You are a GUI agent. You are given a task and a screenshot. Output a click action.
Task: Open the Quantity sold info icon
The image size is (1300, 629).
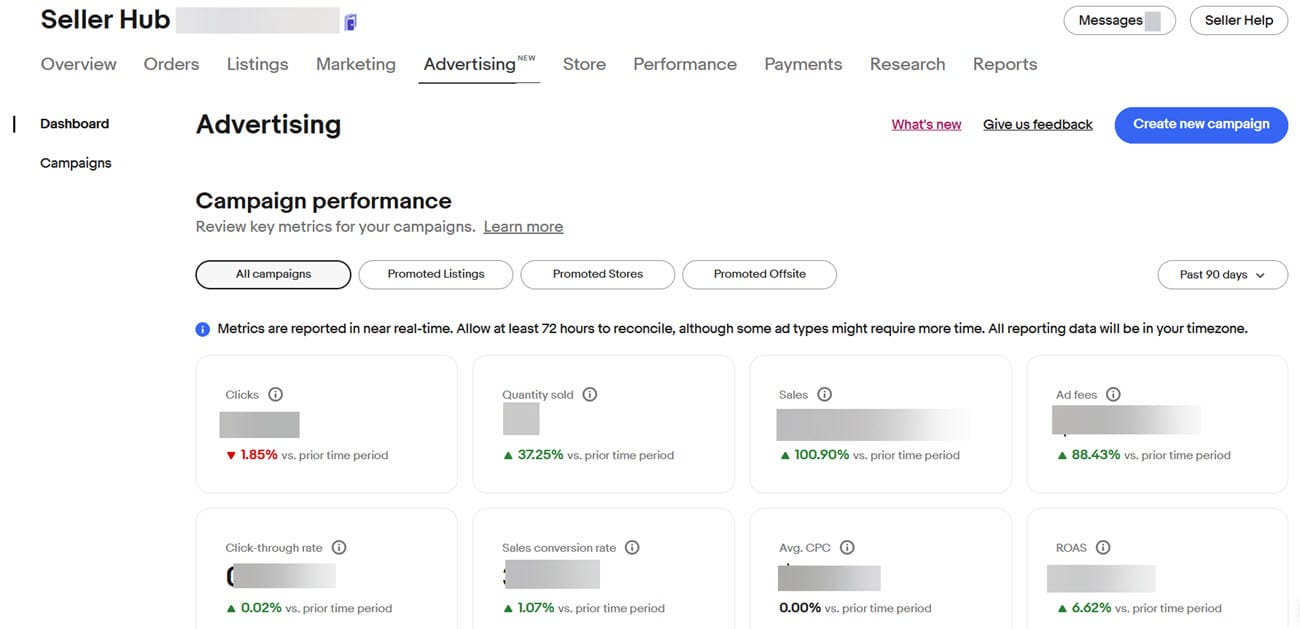click(590, 395)
